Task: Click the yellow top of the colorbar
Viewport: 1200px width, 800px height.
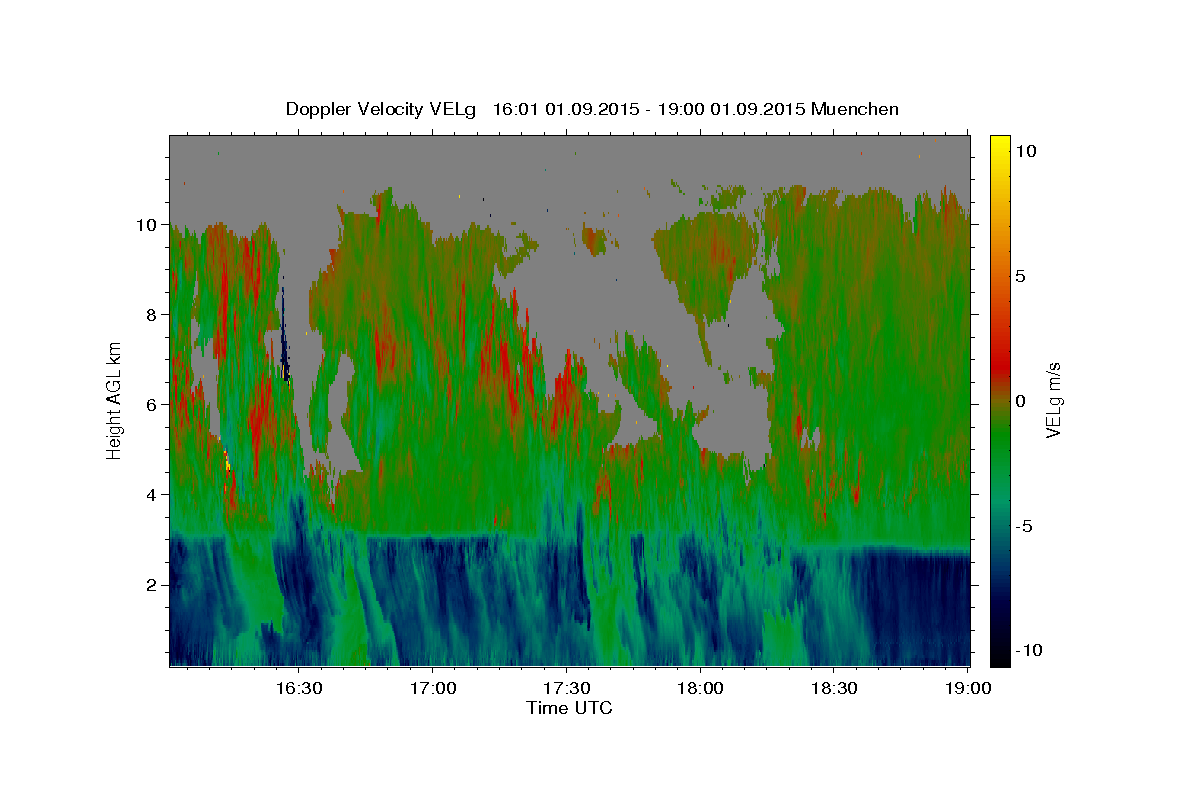Action: [x=1000, y=145]
